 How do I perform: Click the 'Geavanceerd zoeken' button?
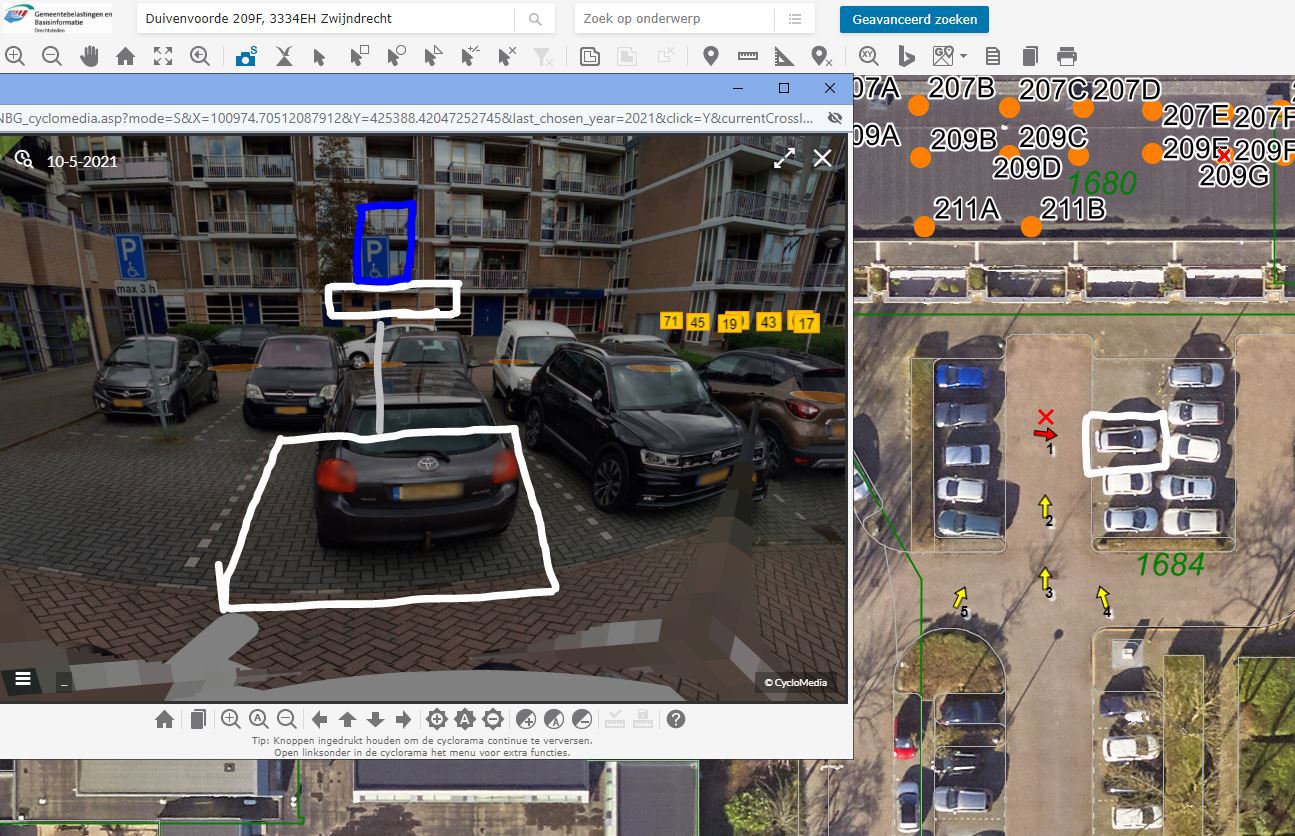click(914, 19)
